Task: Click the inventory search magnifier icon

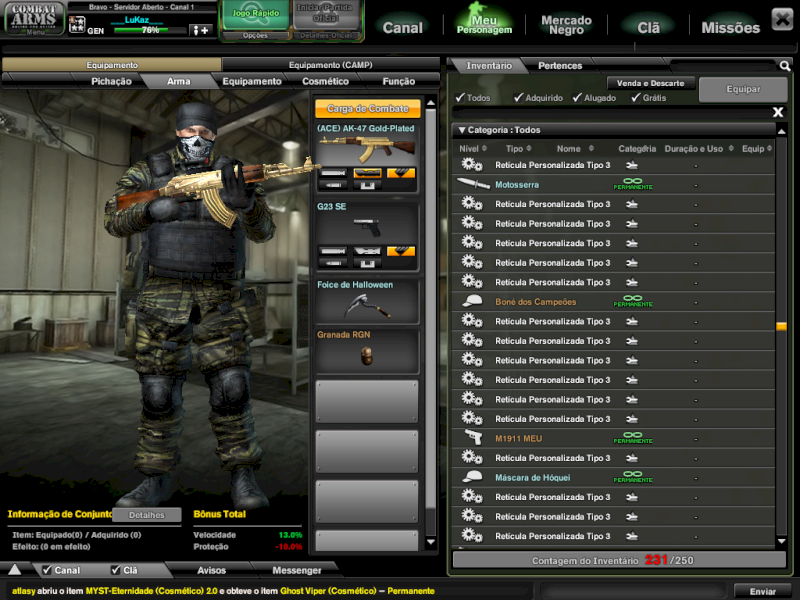Action: (785, 65)
